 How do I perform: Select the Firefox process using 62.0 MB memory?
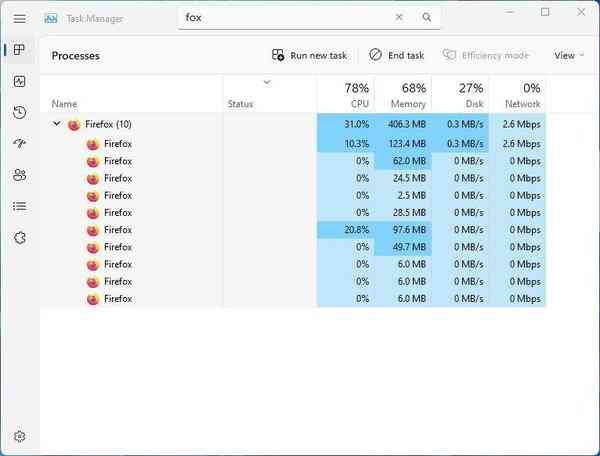pos(293,161)
